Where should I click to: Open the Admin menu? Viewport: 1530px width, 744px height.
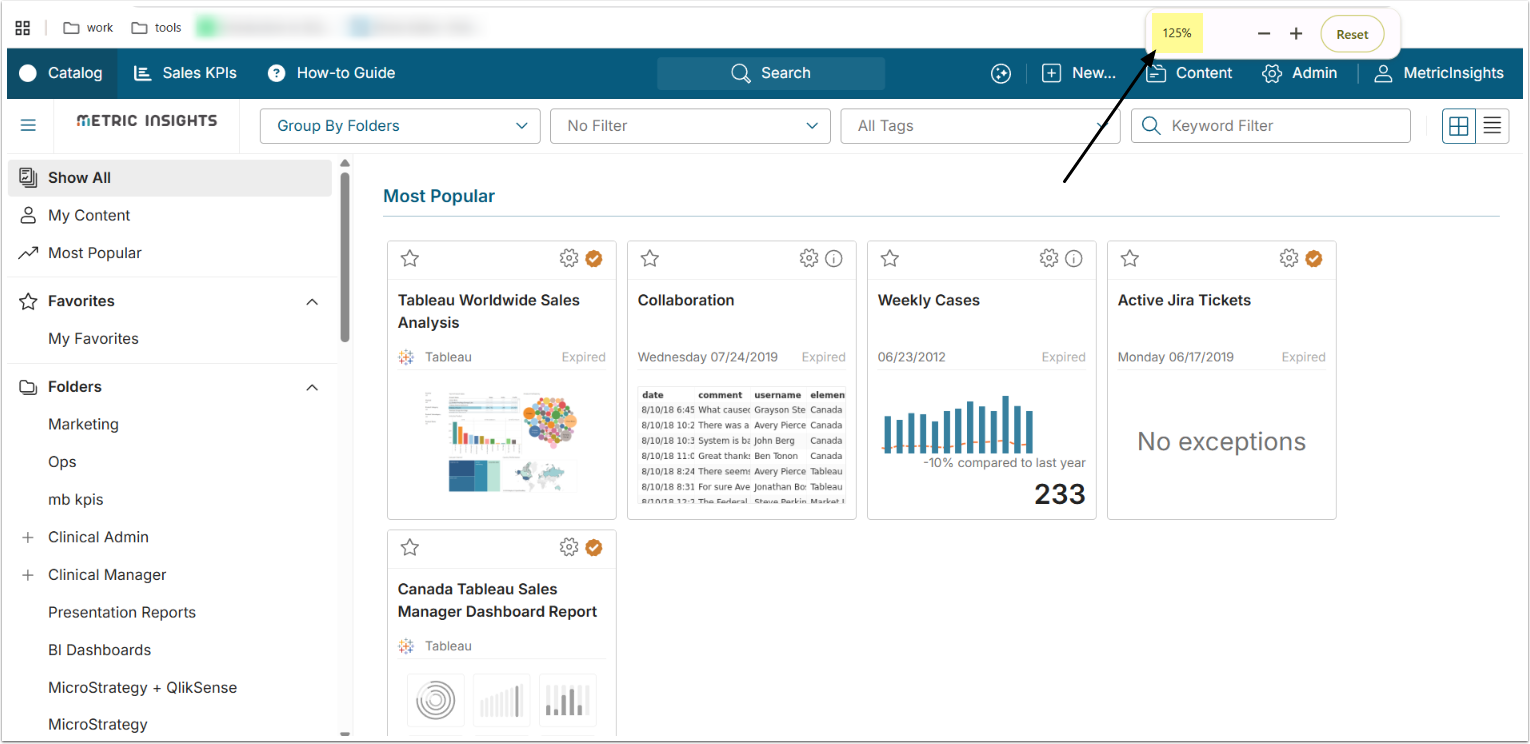[1300, 73]
